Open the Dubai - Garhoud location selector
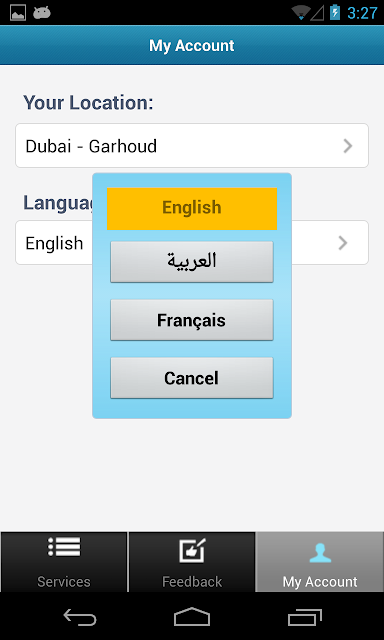384x640 pixels. [x=192, y=145]
